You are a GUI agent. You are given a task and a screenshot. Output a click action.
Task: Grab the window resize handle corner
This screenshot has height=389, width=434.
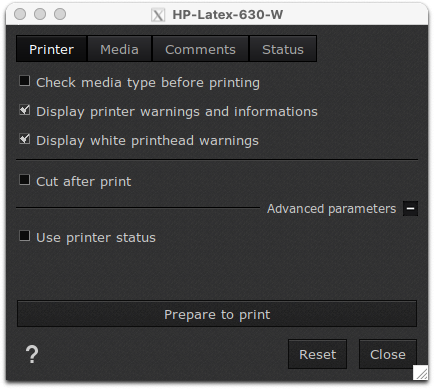(420, 373)
